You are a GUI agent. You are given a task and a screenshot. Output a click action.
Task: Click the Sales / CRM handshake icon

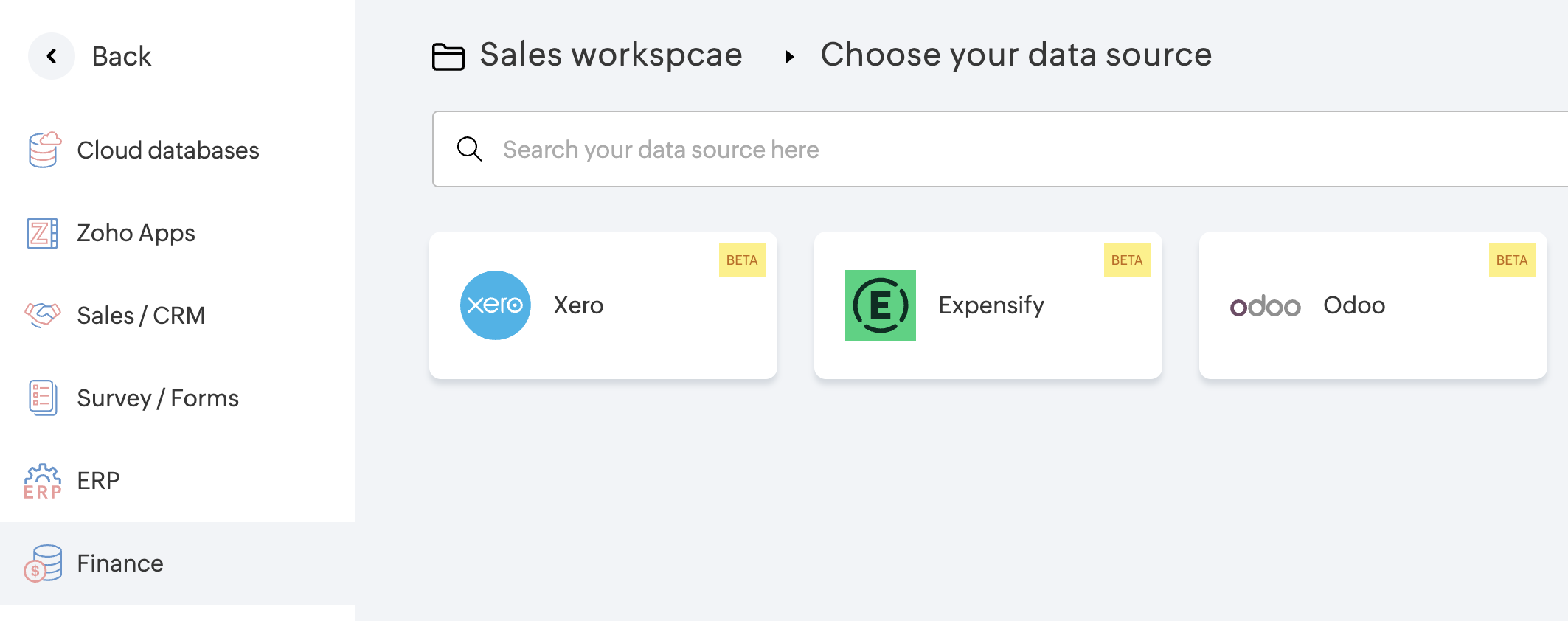click(x=43, y=315)
